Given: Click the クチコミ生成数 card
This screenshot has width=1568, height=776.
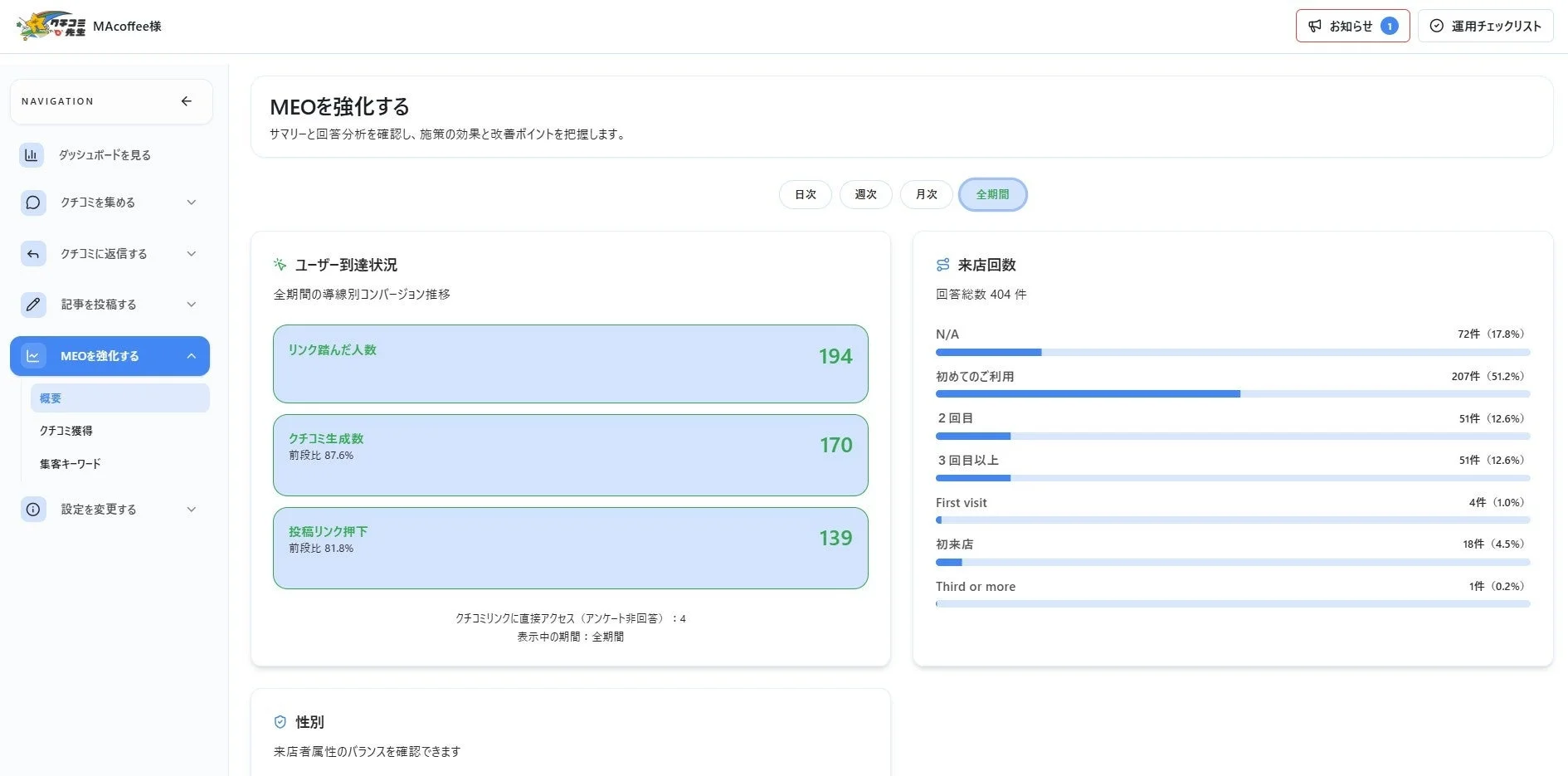Looking at the screenshot, I should click(571, 456).
